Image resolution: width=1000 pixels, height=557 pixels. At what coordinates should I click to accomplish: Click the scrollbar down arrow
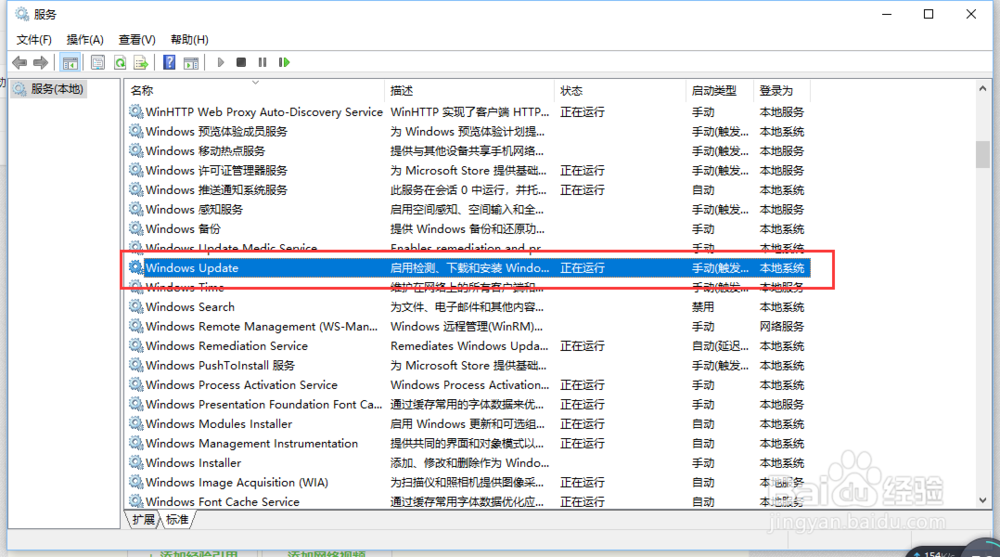click(x=983, y=501)
